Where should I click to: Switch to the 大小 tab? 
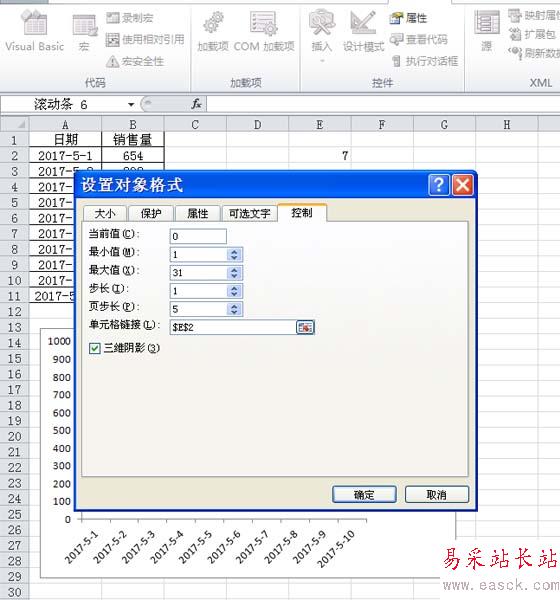pyautogui.click(x=105, y=213)
